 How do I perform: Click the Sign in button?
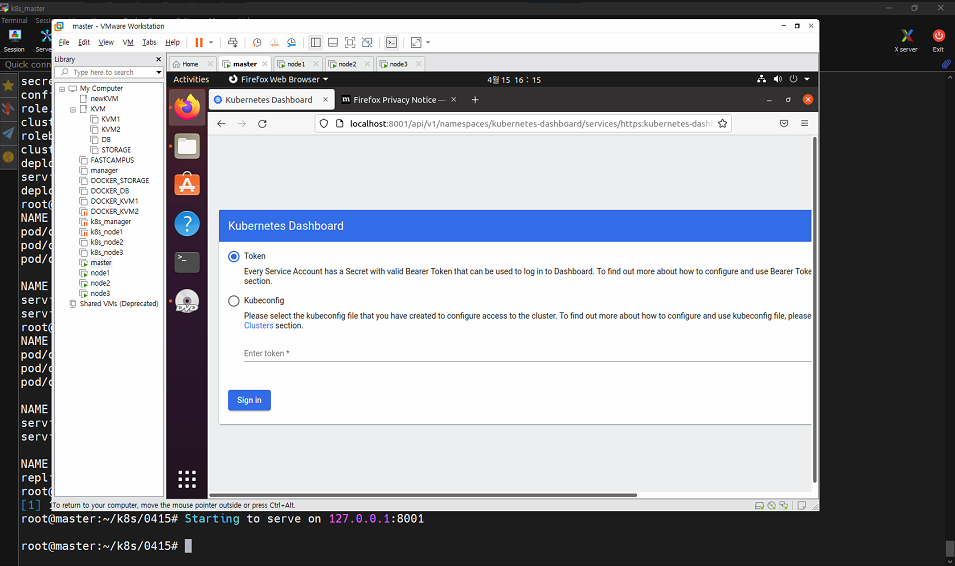pyautogui.click(x=249, y=400)
